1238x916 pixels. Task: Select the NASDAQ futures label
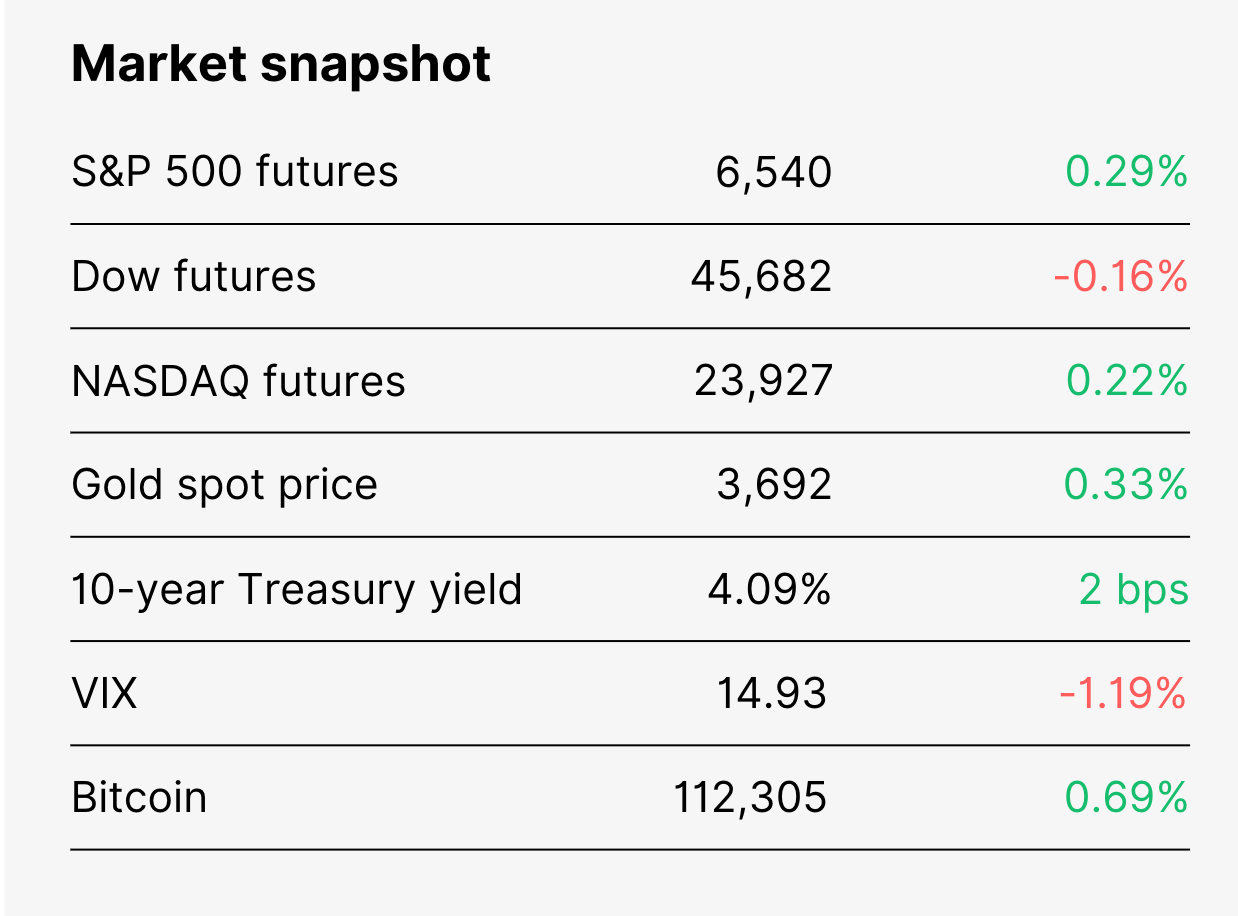point(239,381)
